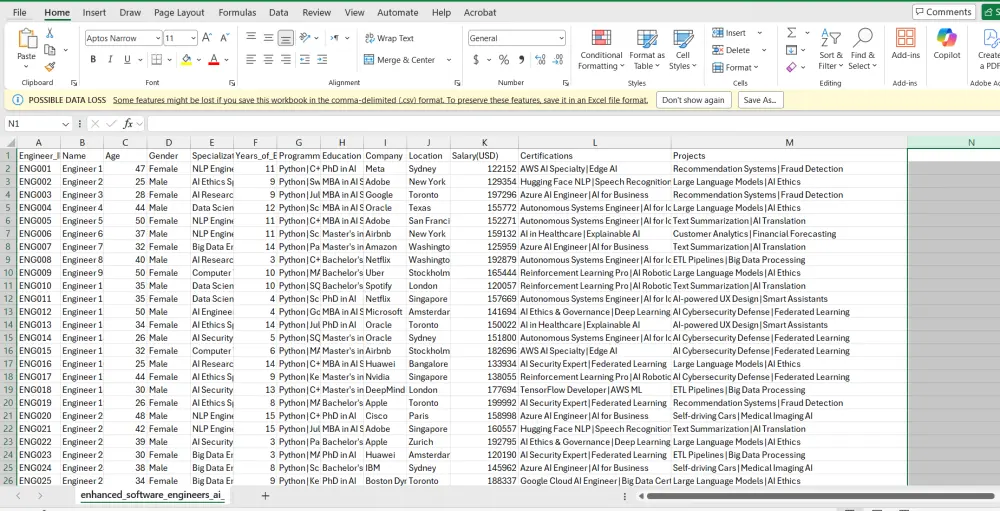Increase font size with larger A

click(x=207, y=38)
